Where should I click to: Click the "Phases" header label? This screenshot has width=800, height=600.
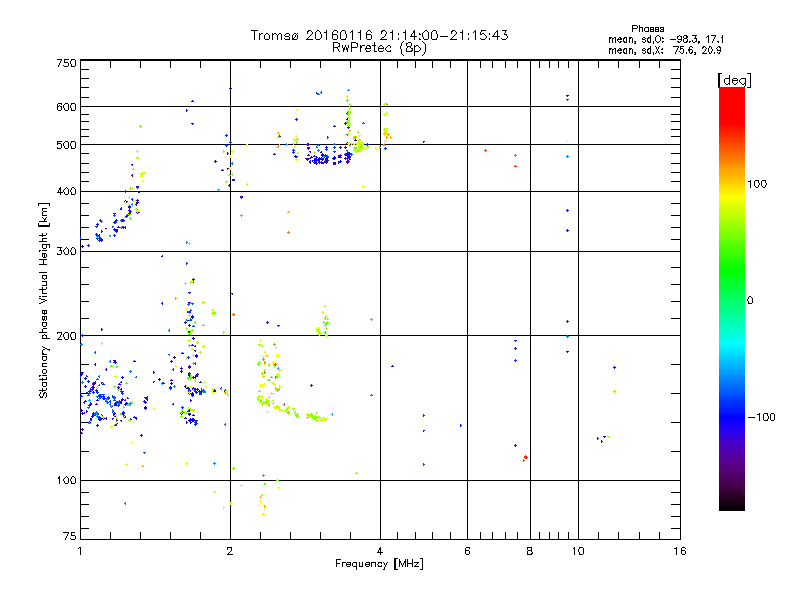[x=647, y=29]
